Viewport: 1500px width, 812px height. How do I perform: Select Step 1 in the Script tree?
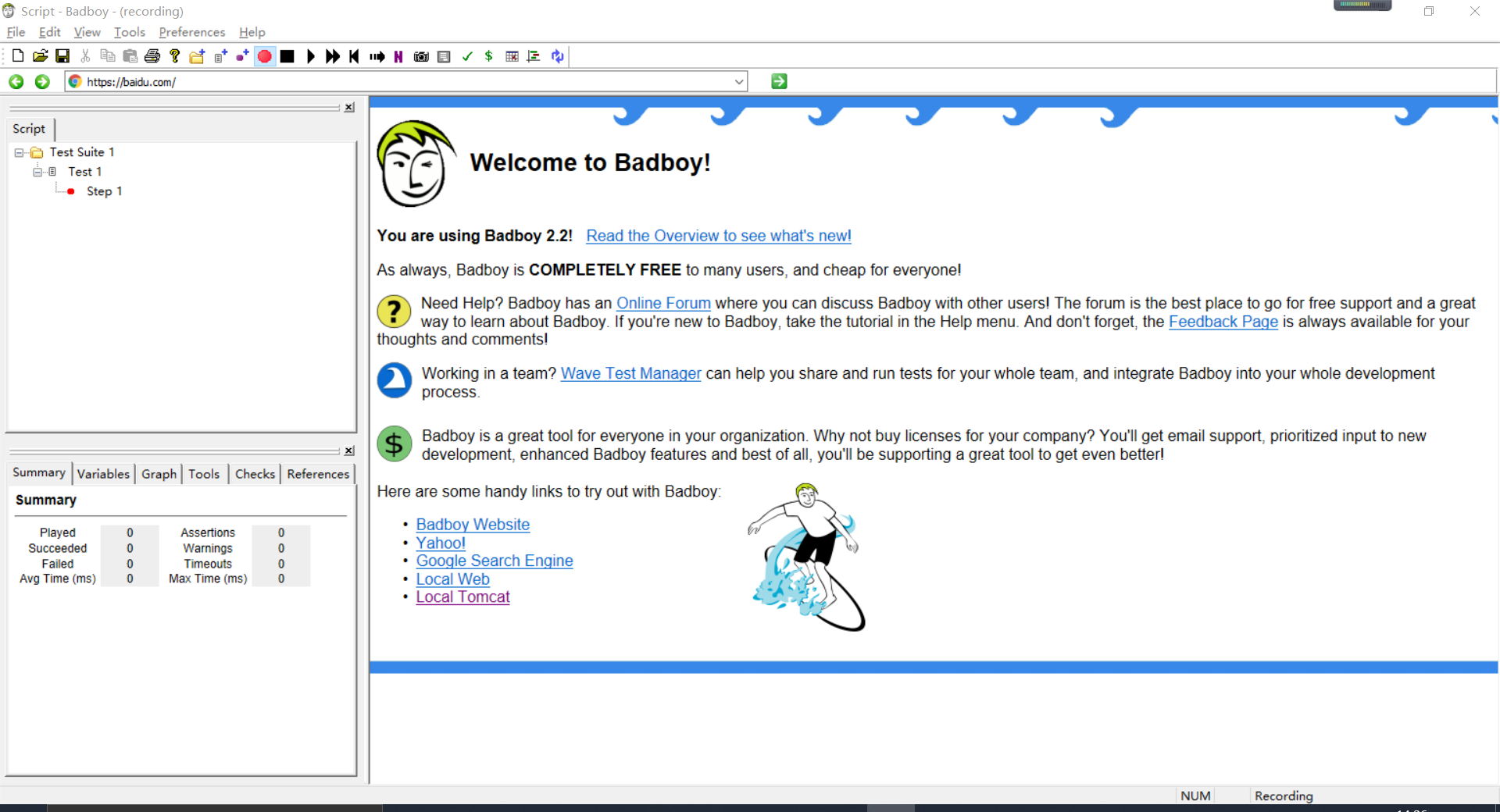[104, 191]
